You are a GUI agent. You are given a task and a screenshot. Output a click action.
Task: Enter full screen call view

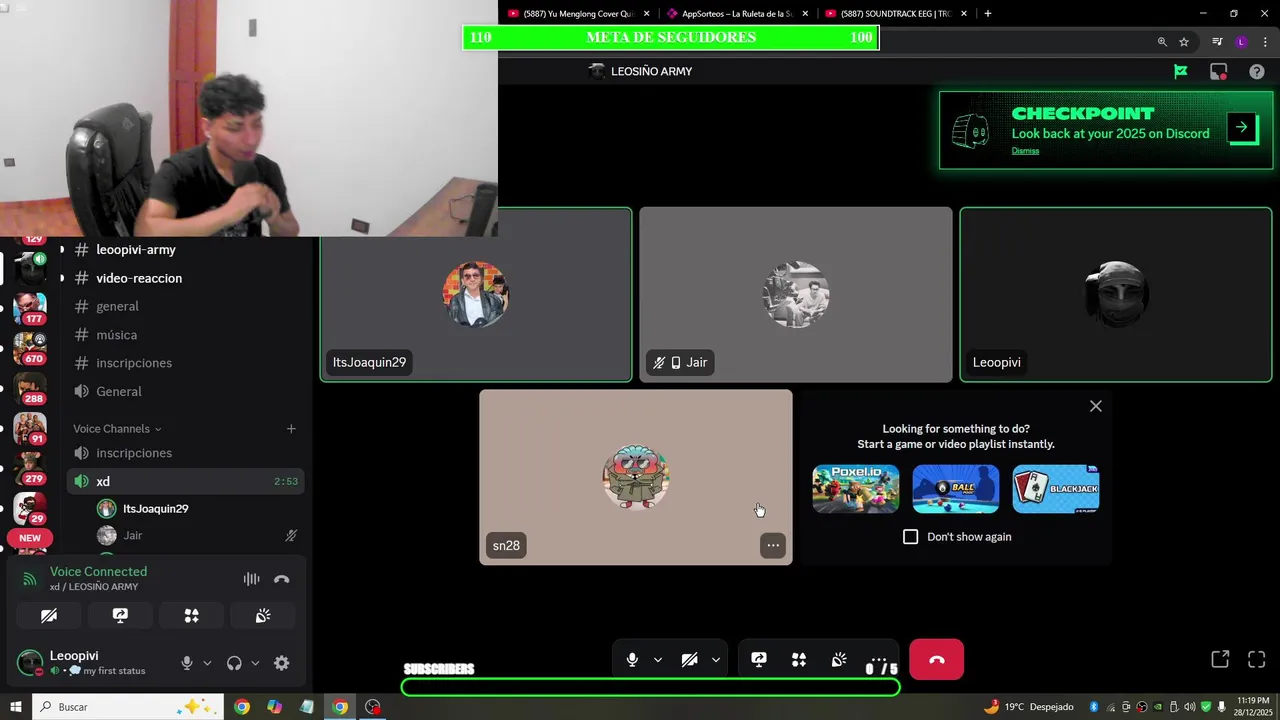click(x=1257, y=659)
